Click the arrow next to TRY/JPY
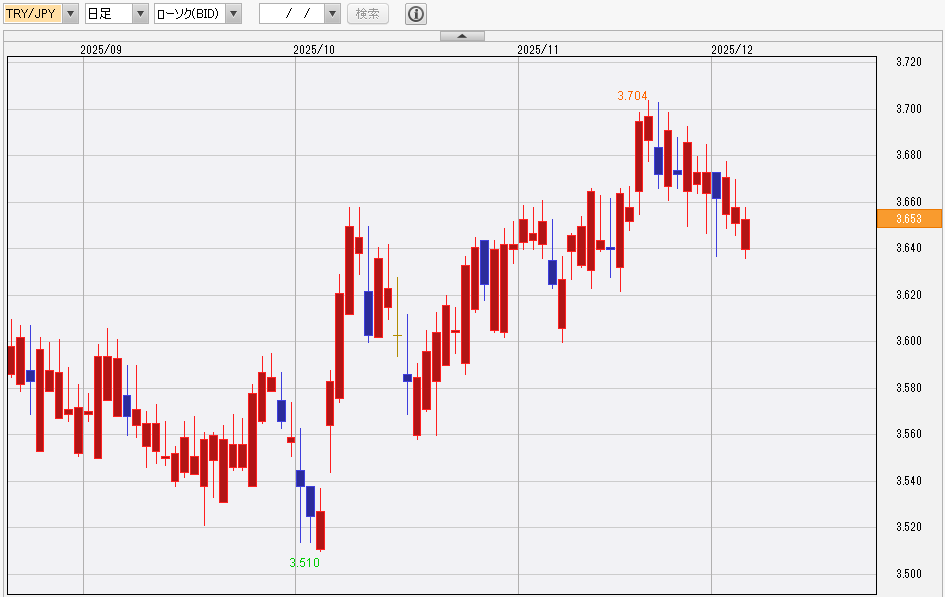945x597 pixels. (71, 13)
